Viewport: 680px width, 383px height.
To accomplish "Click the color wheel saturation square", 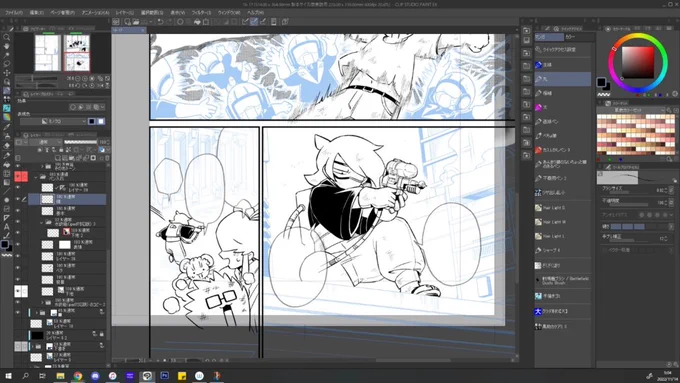I will [x=638, y=62].
